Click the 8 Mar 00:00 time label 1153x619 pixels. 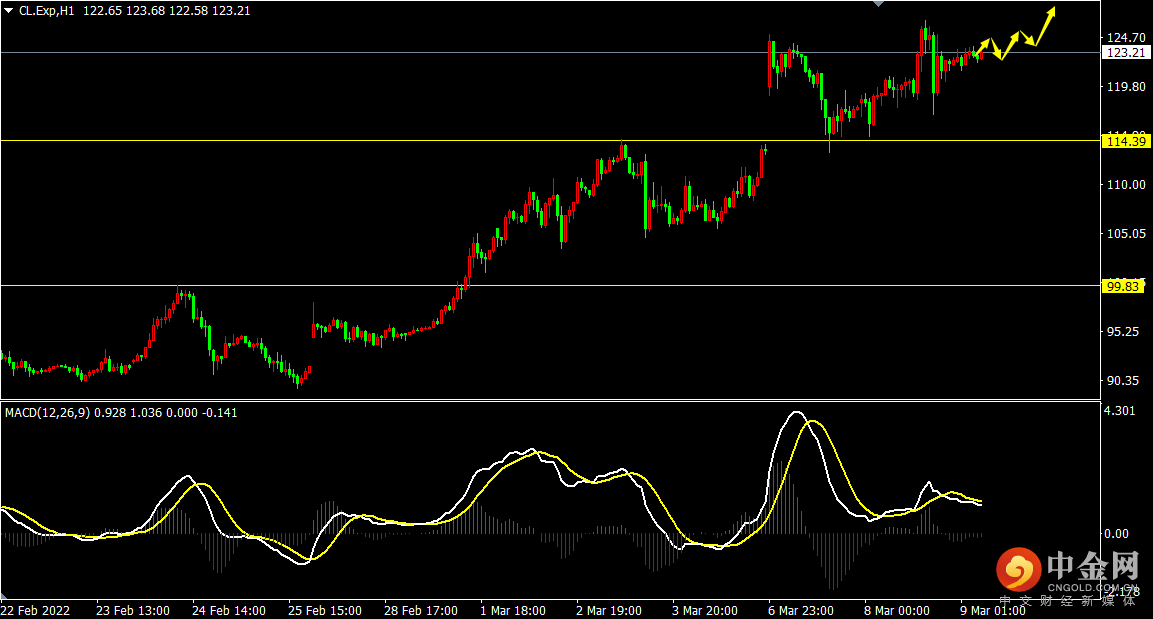(897, 611)
